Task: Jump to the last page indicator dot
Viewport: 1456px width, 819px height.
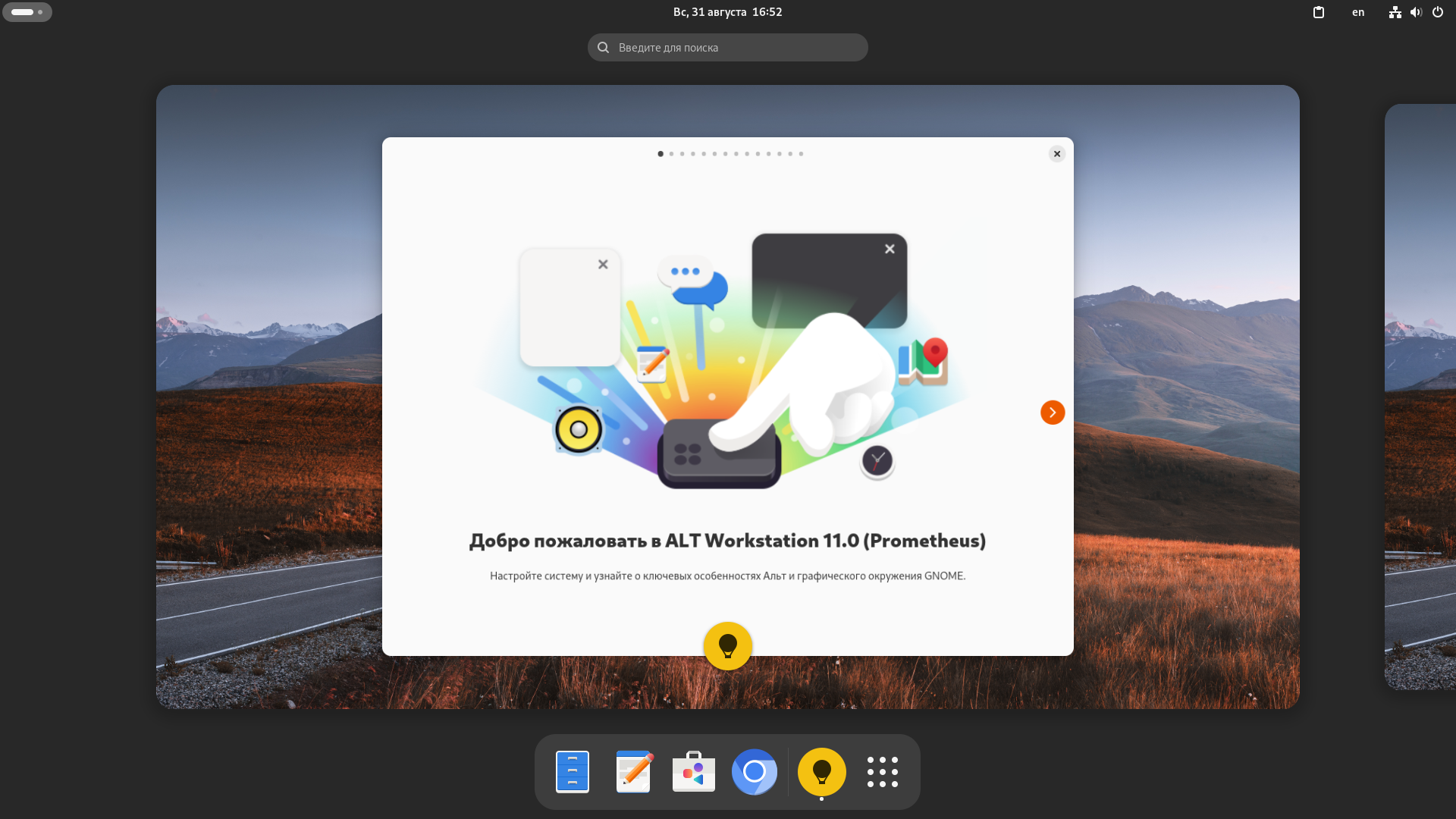Action: pyautogui.click(x=801, y=154)
